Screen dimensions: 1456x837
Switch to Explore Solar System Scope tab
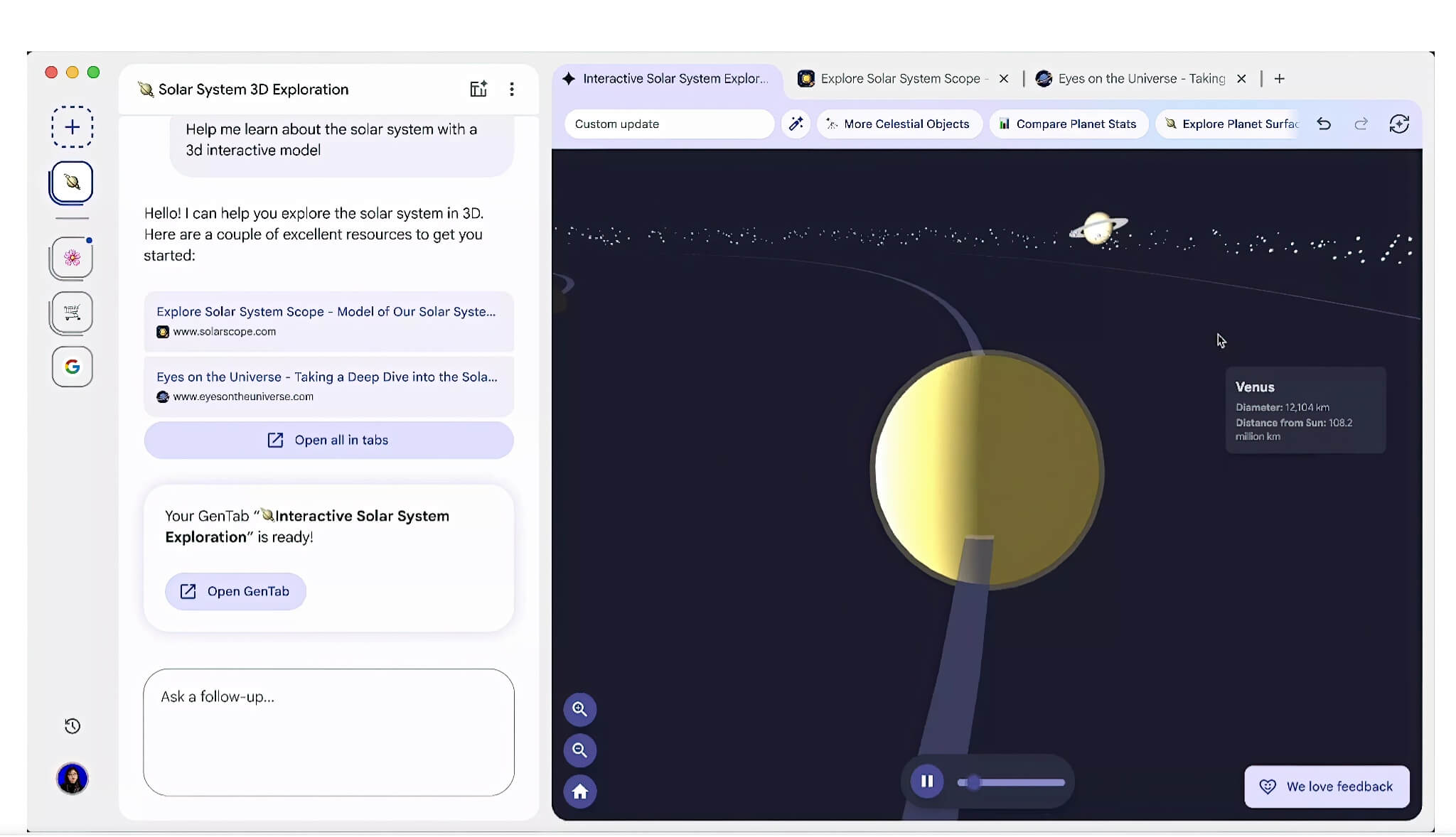click(x=899, y=79)
